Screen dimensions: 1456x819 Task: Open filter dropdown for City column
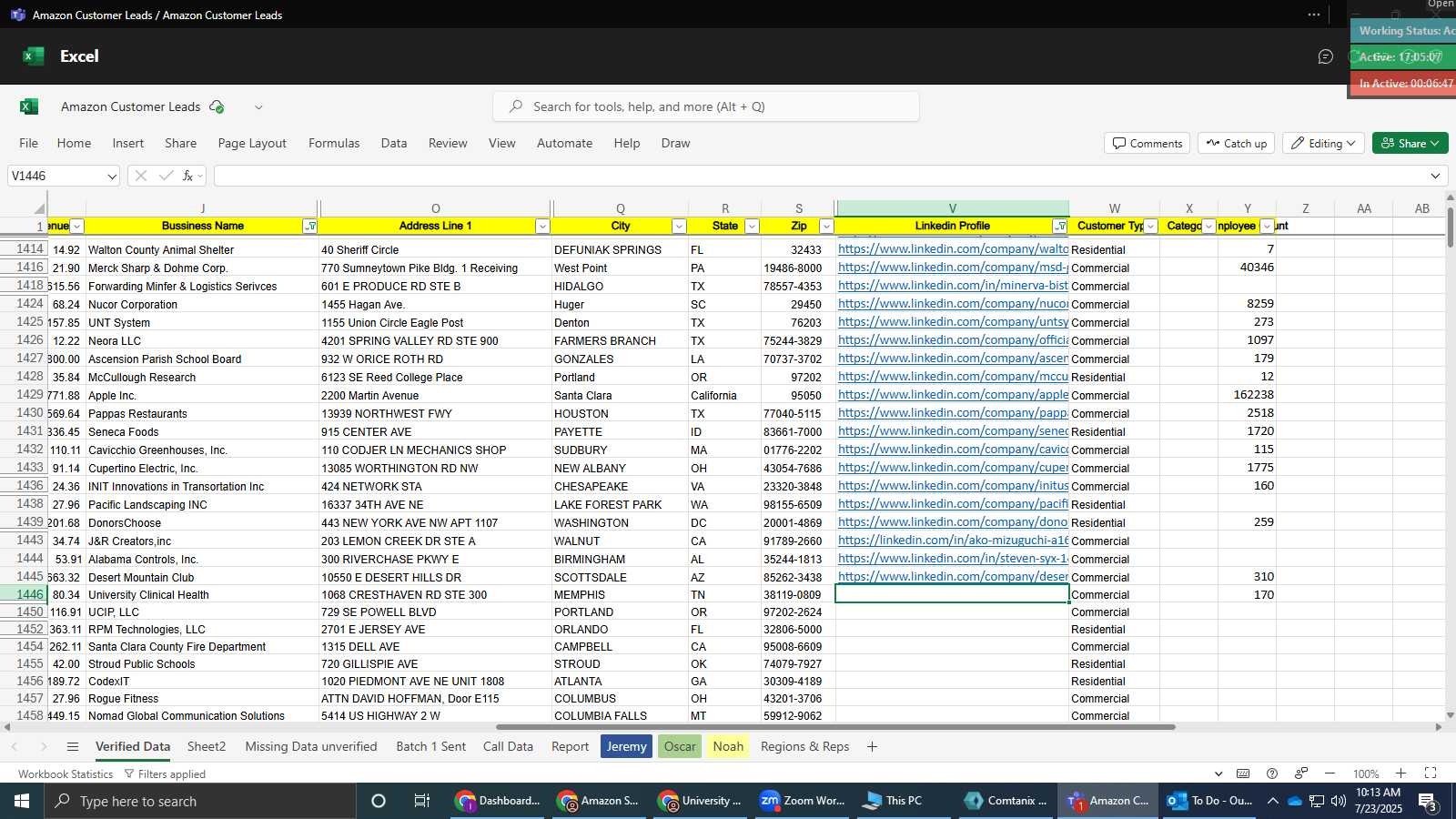pos(679,227)
